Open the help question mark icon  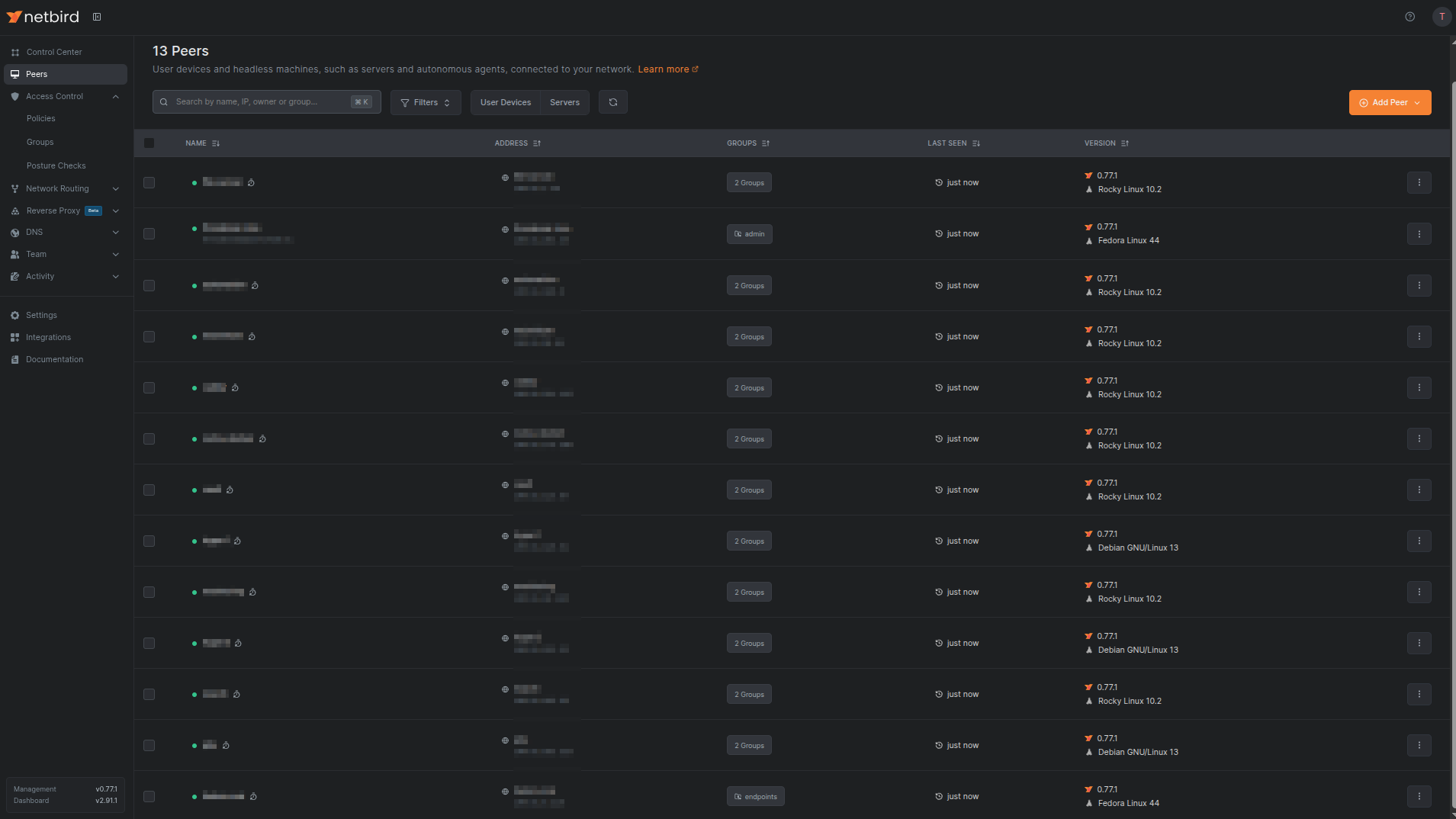coord(1410,17)
